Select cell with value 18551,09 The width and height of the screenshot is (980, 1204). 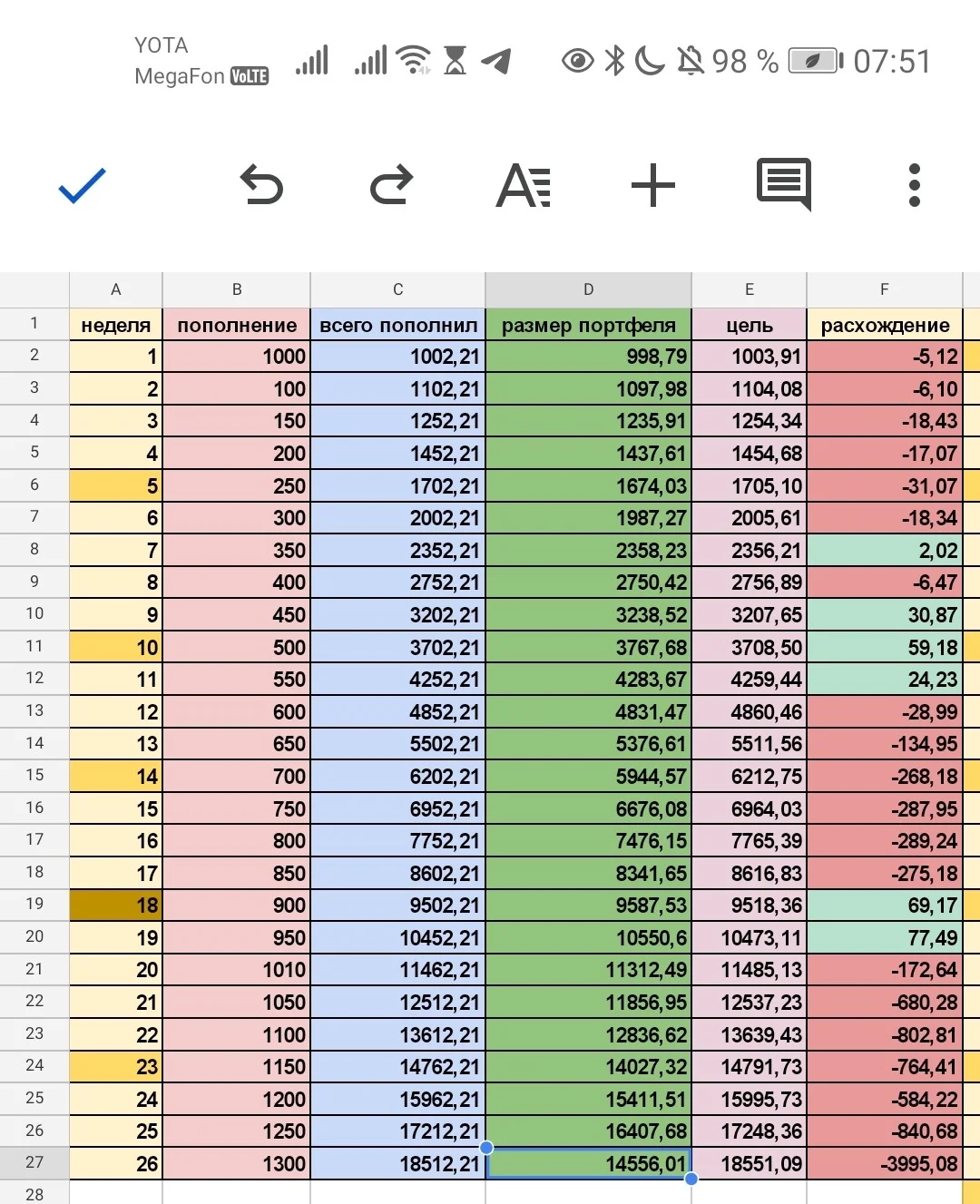[x=750, y=1163]
